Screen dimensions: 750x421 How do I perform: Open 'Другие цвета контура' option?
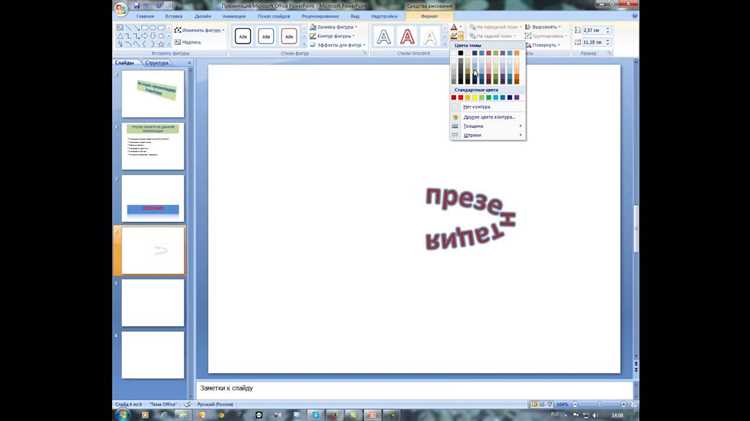click(489, 116)
